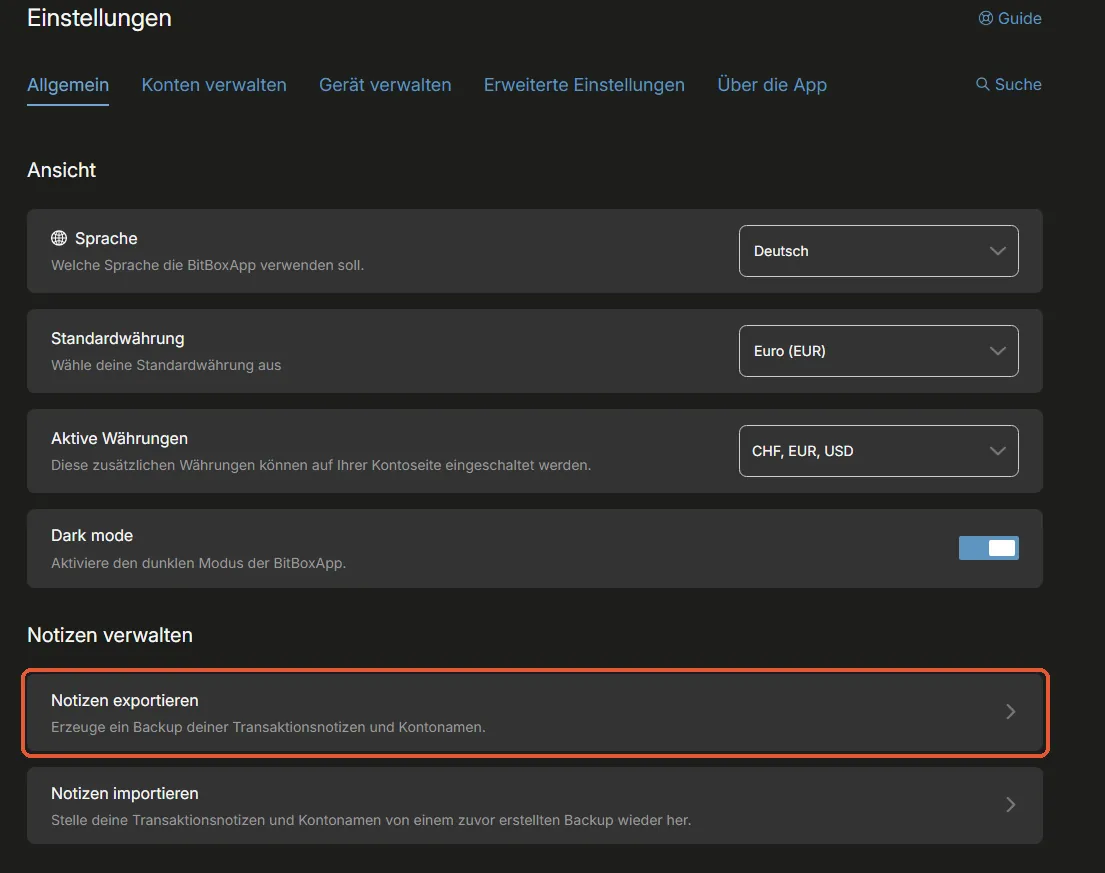Switch to the Über die App tab

(x=772, y=85)
